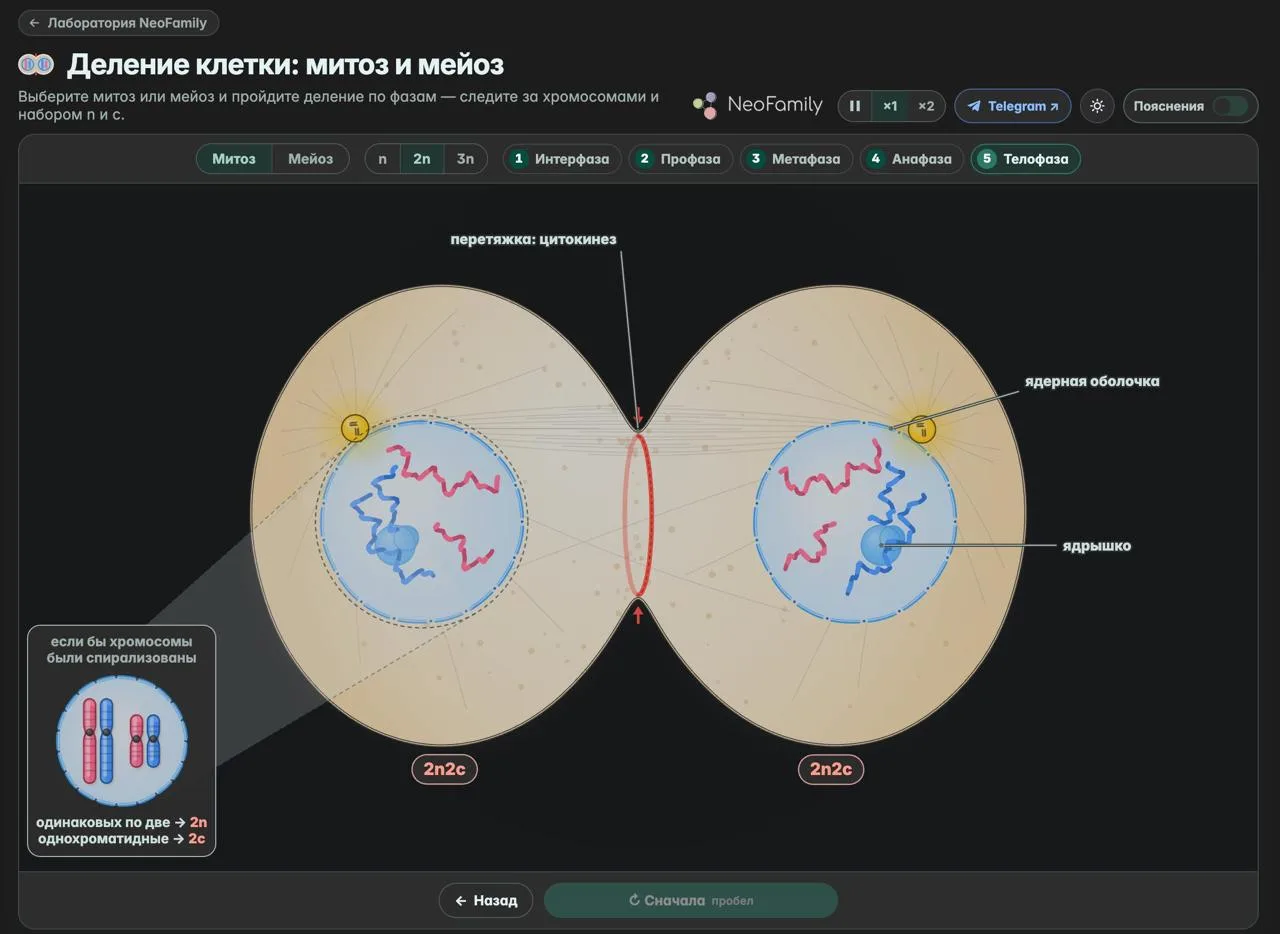Click the red cytokinesis constriction ring

pos(638,514)
